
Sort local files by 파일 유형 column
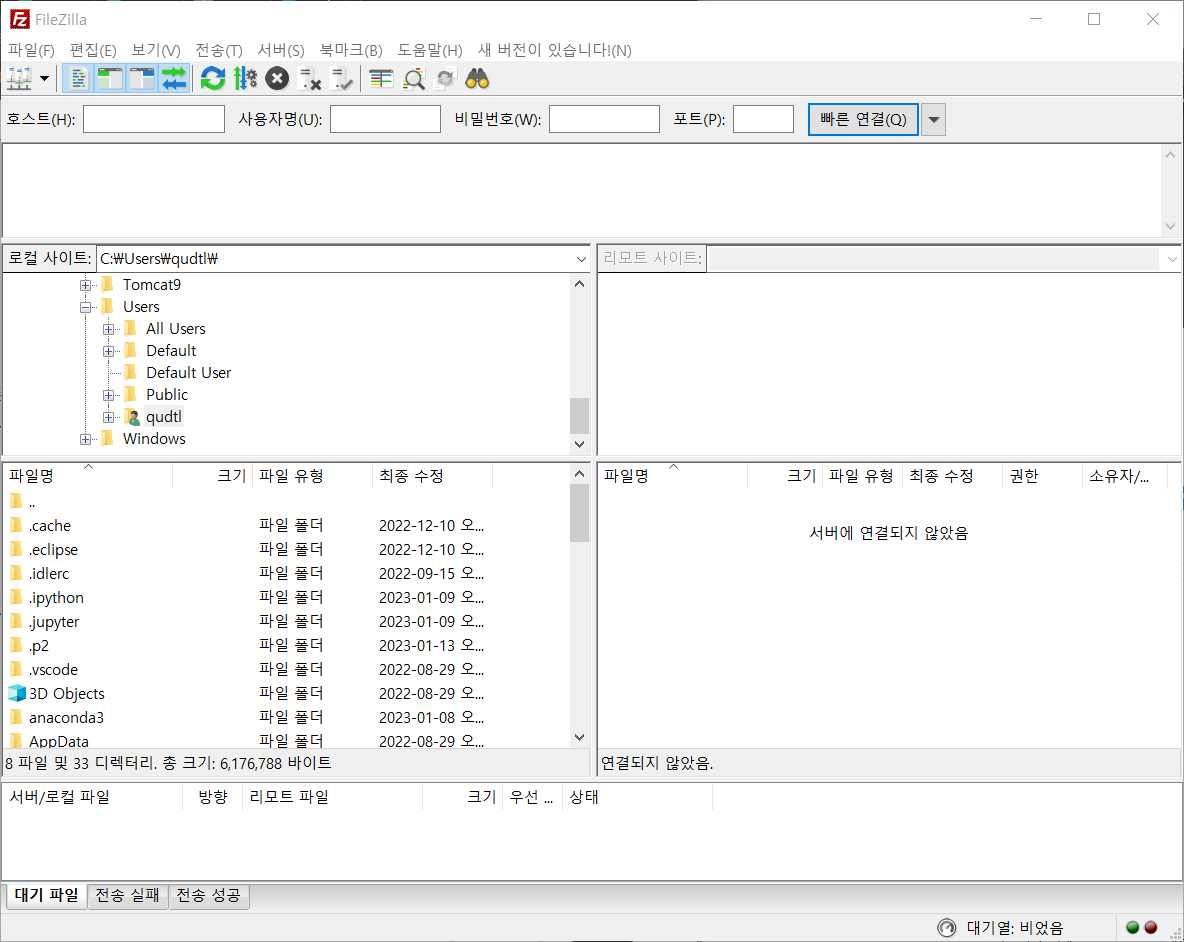(313, 476)
